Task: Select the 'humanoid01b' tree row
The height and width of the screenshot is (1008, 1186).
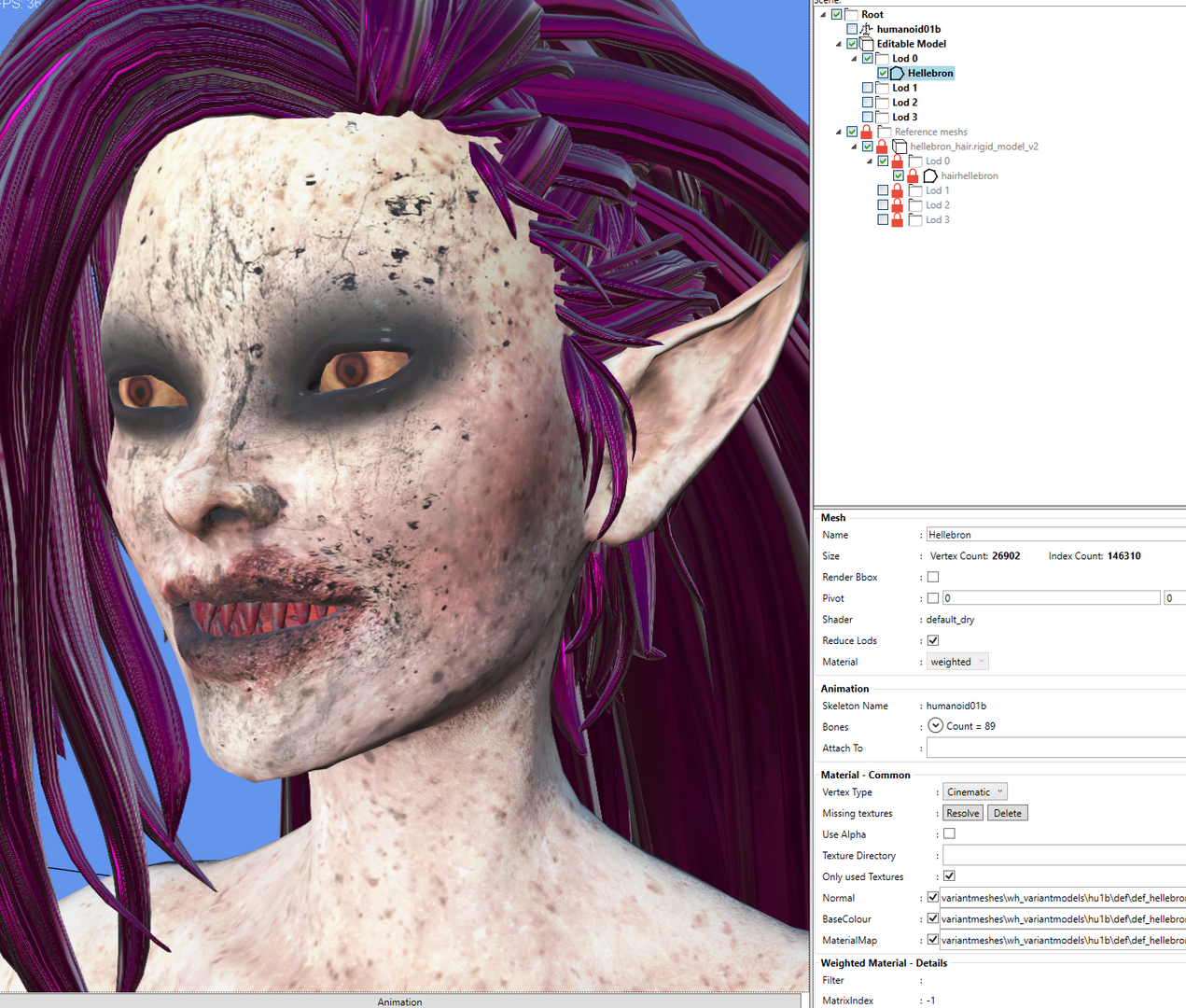Action: [x=909, y=29]
